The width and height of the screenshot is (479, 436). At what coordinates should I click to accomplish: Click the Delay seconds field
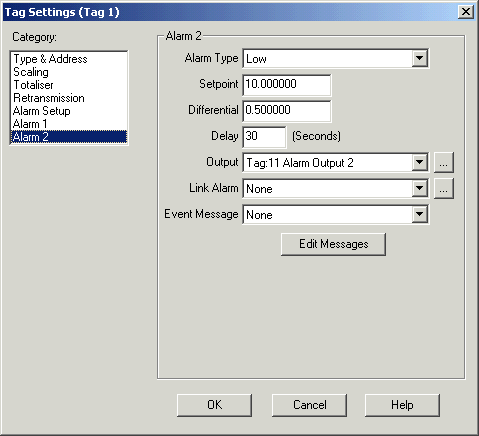click(x=264, y=137)
